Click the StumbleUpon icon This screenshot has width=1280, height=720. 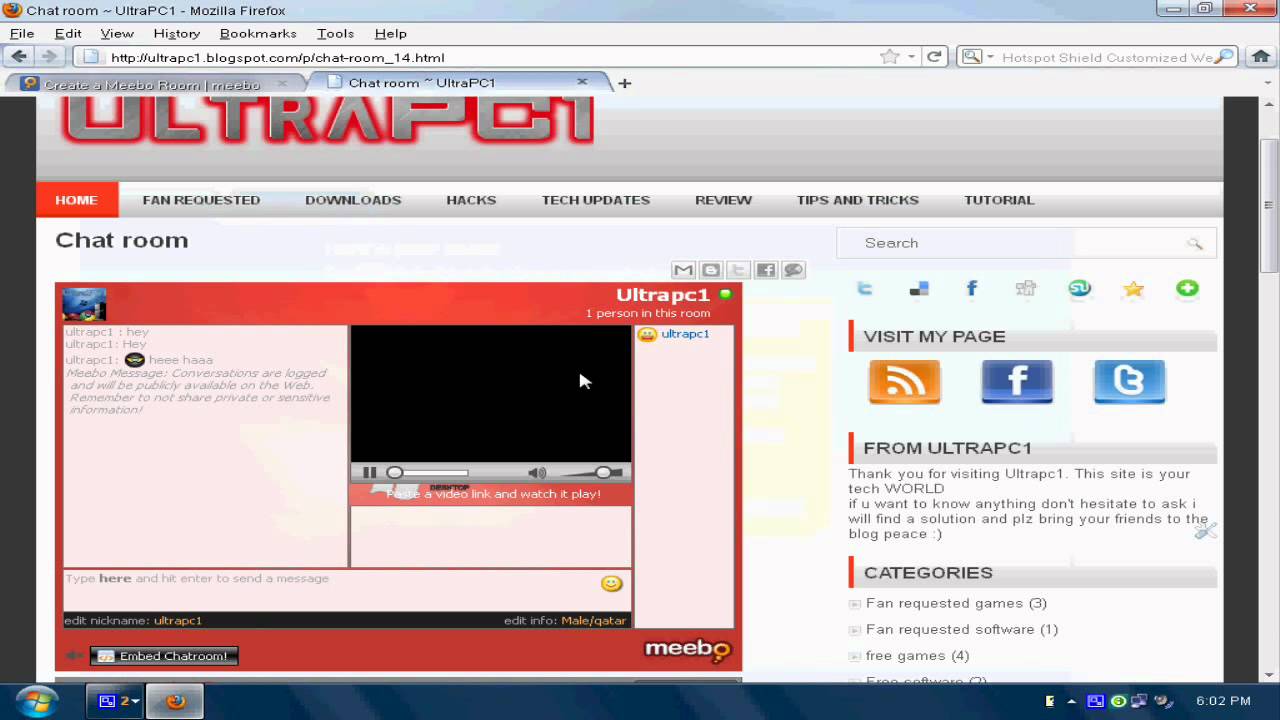click(x=1080, y=289)
